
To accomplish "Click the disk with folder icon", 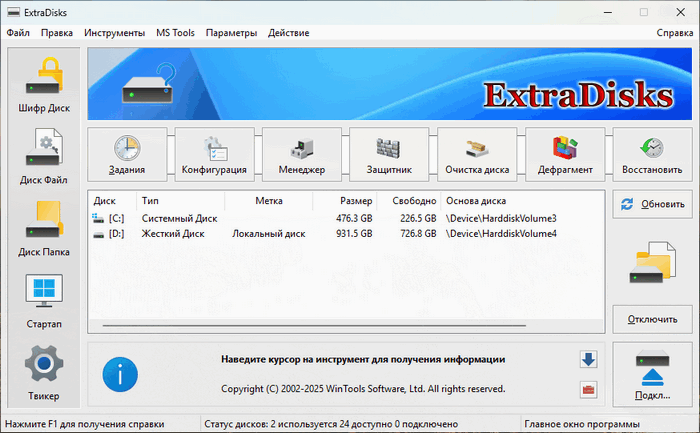I will [652, 262].
